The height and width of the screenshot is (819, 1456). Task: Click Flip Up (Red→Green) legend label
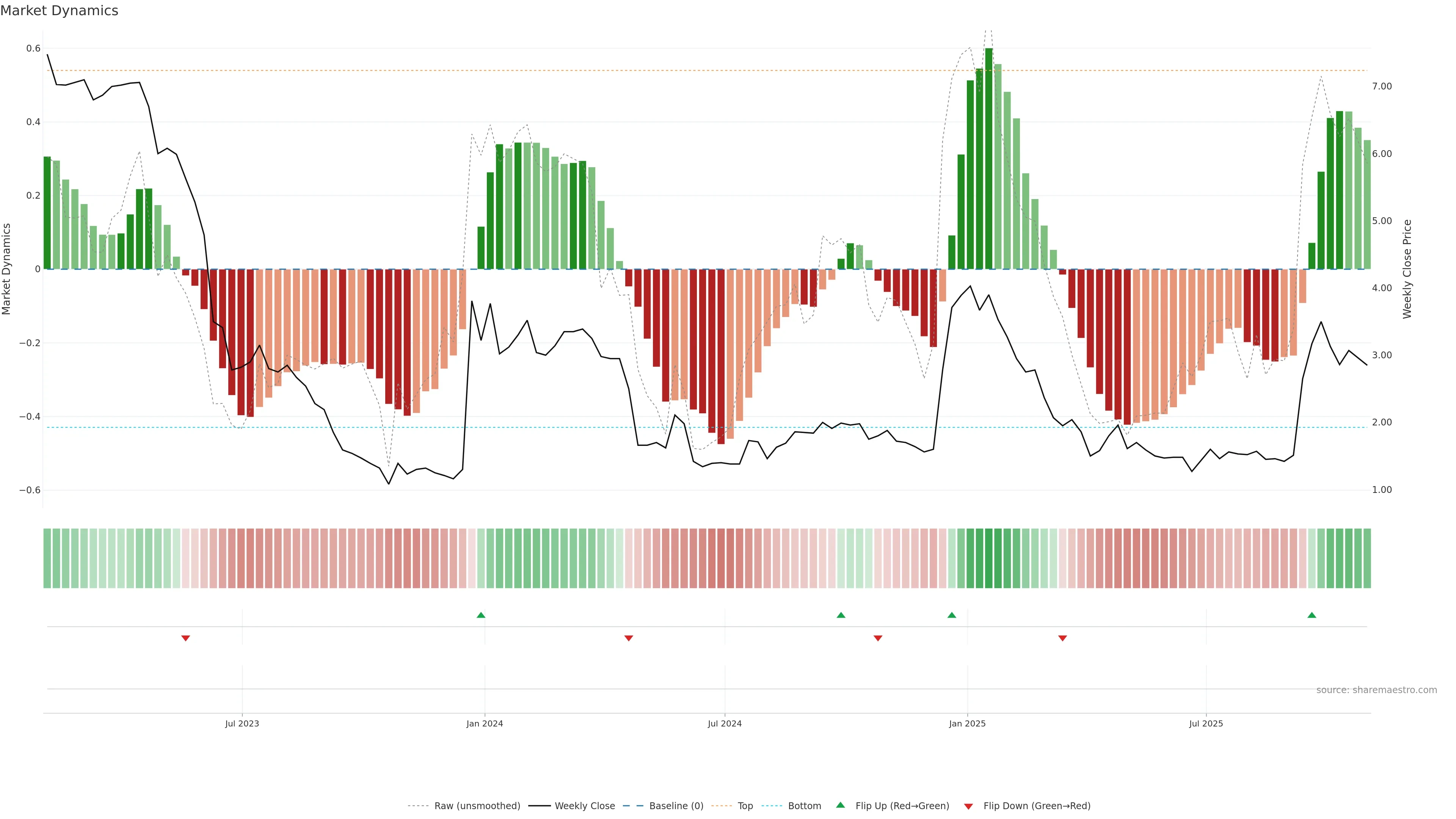point(902,806)
